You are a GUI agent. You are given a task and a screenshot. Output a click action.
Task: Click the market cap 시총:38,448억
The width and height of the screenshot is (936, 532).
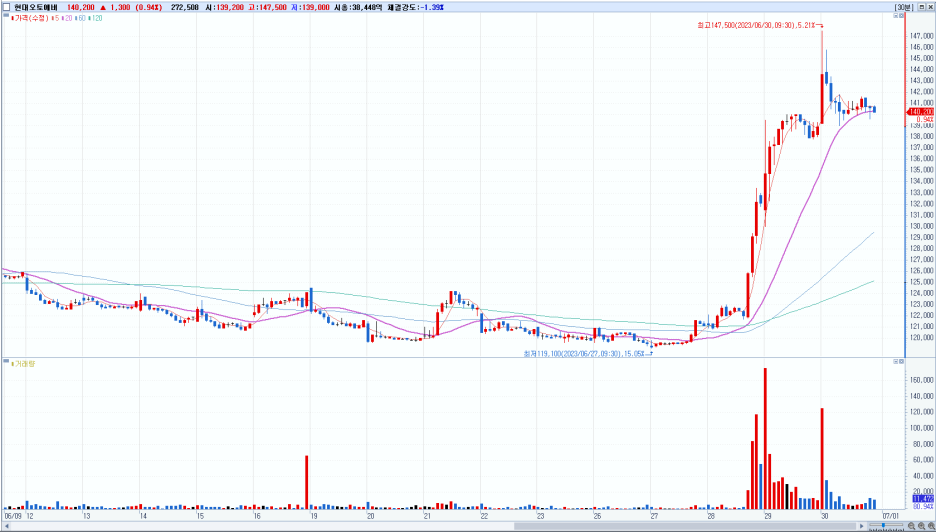[358, 8]
